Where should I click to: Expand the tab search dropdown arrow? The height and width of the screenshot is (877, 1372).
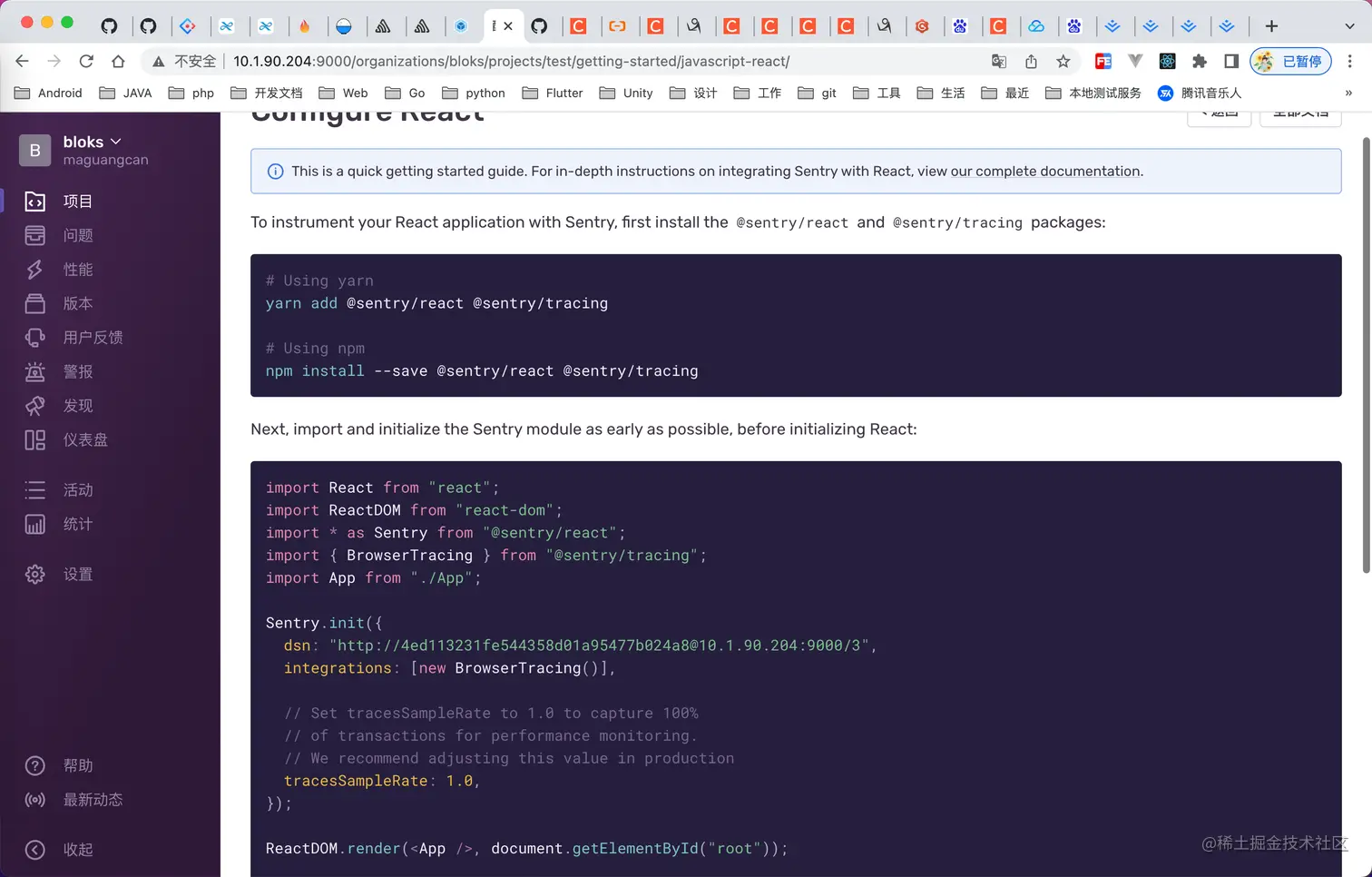1349,26
